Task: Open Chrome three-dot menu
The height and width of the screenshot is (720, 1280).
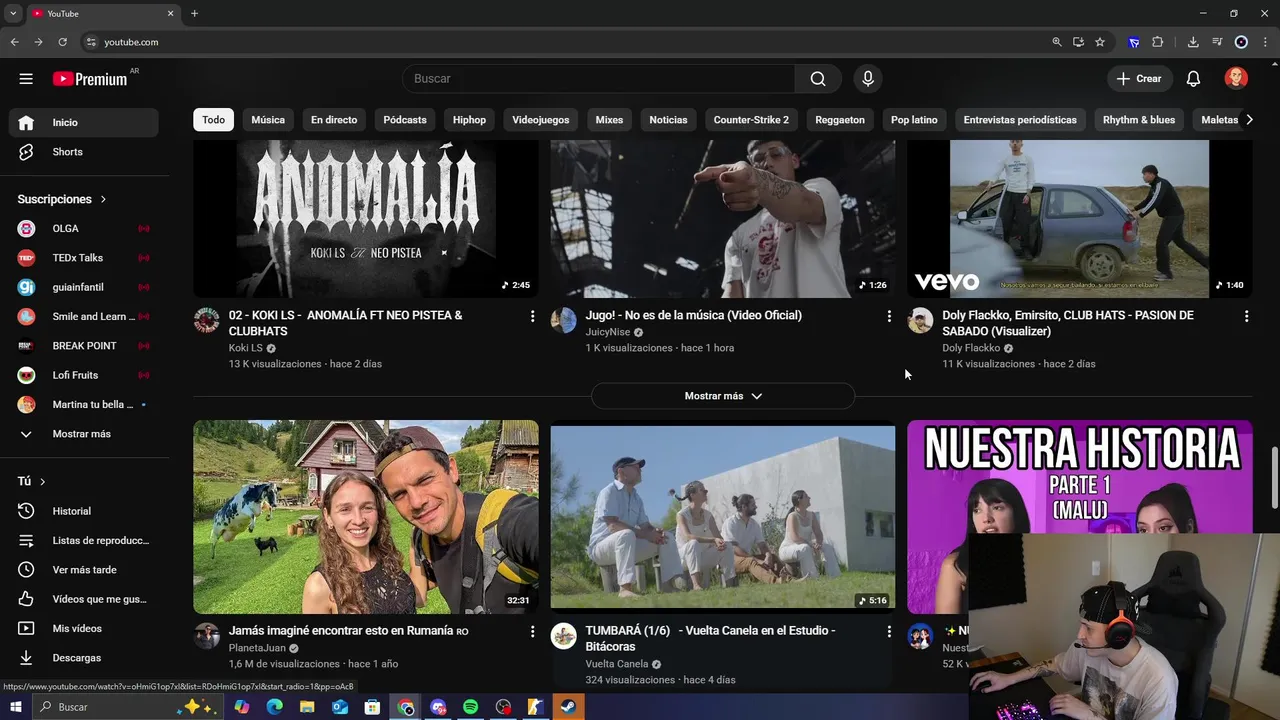Action: coord(1266,42)
